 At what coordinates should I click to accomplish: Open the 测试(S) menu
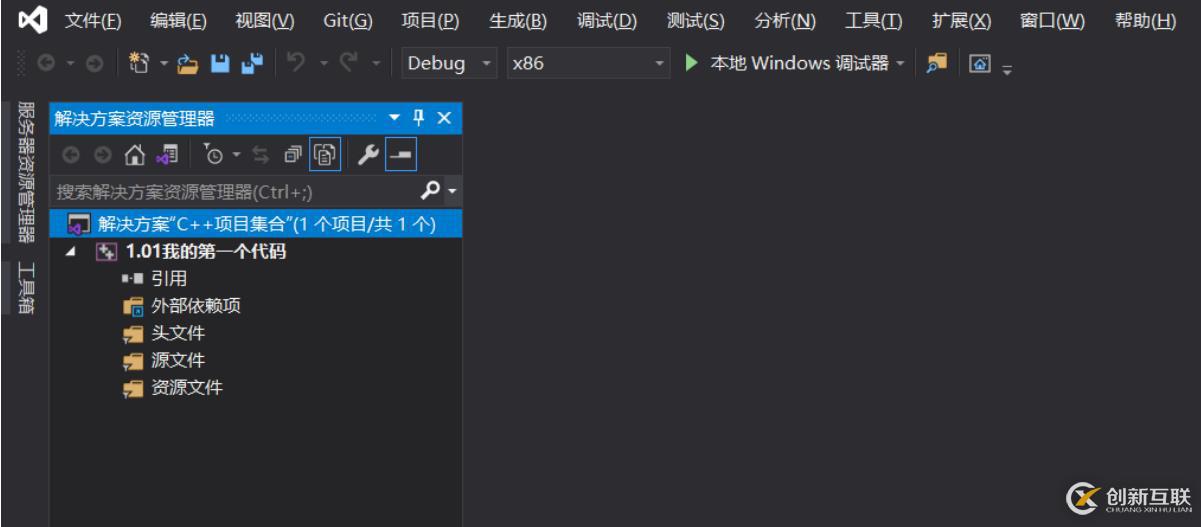click(x=696, y=21)
